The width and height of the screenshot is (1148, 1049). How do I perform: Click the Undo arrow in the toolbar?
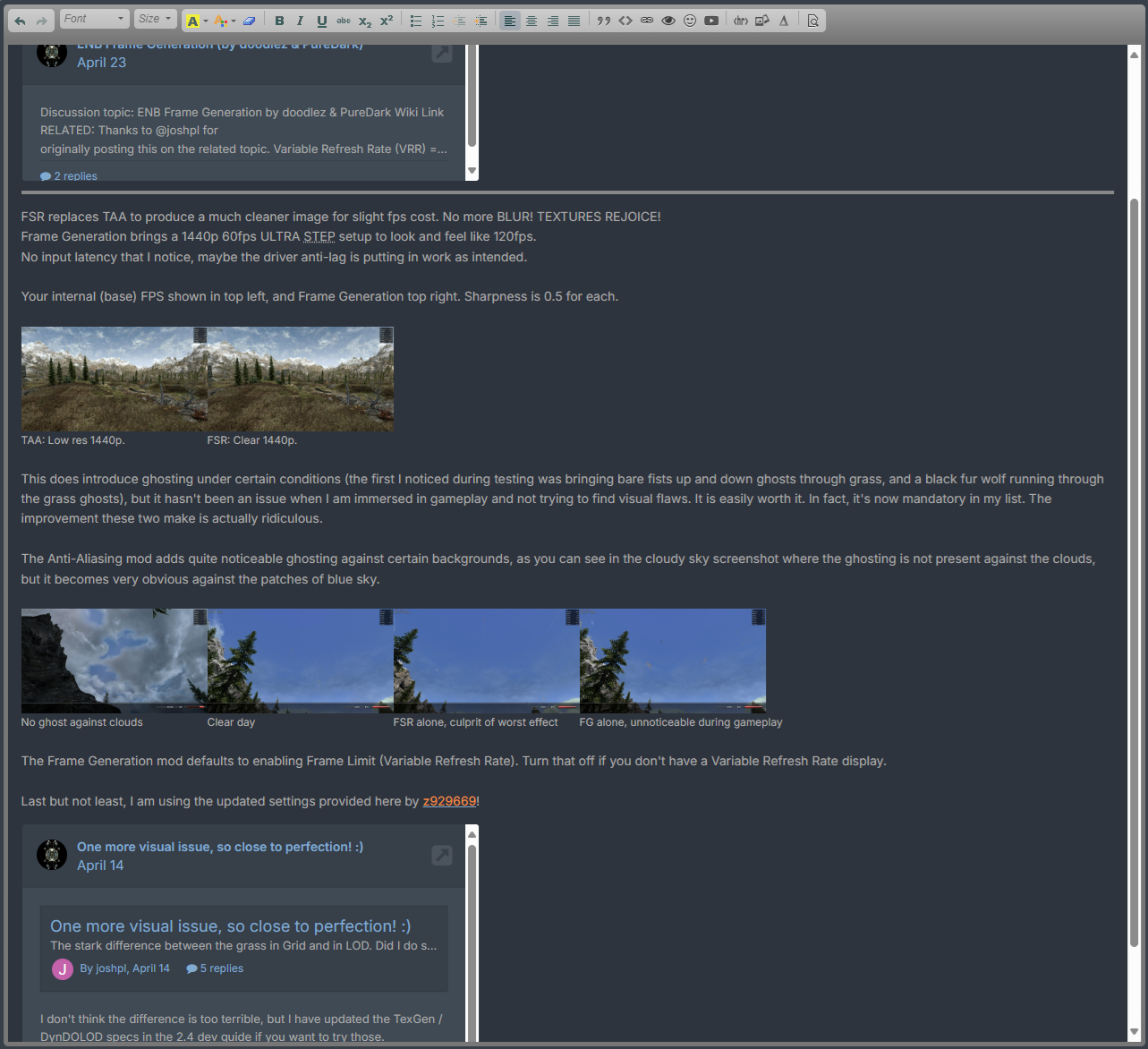(20, 21)
